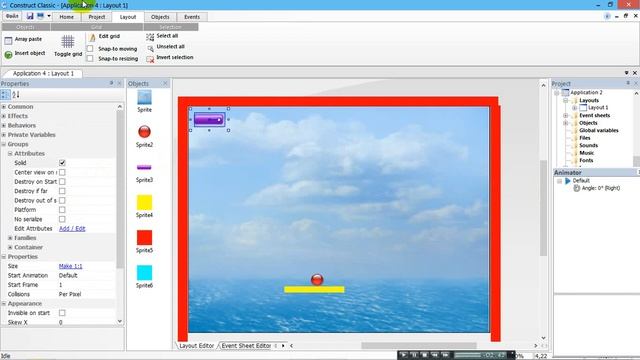Open the quick-access toolbar dropdown arrow

49,16
